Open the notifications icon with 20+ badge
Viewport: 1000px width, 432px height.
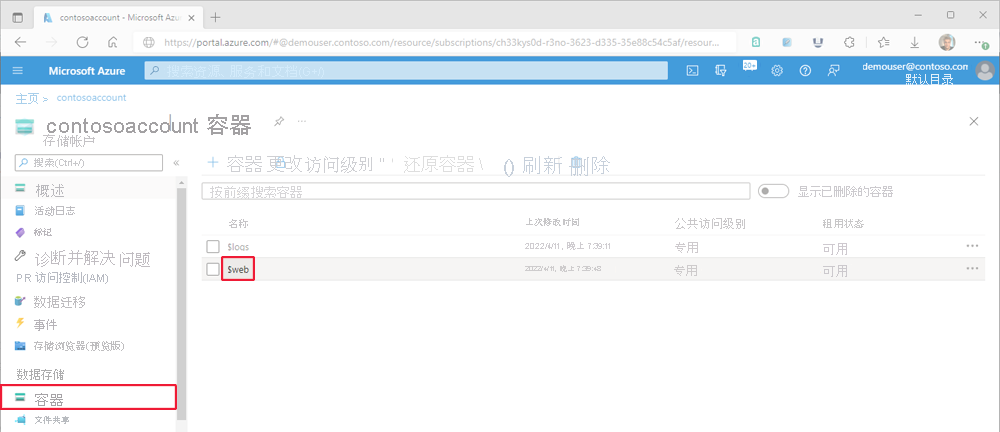click(x=749, y=68)
